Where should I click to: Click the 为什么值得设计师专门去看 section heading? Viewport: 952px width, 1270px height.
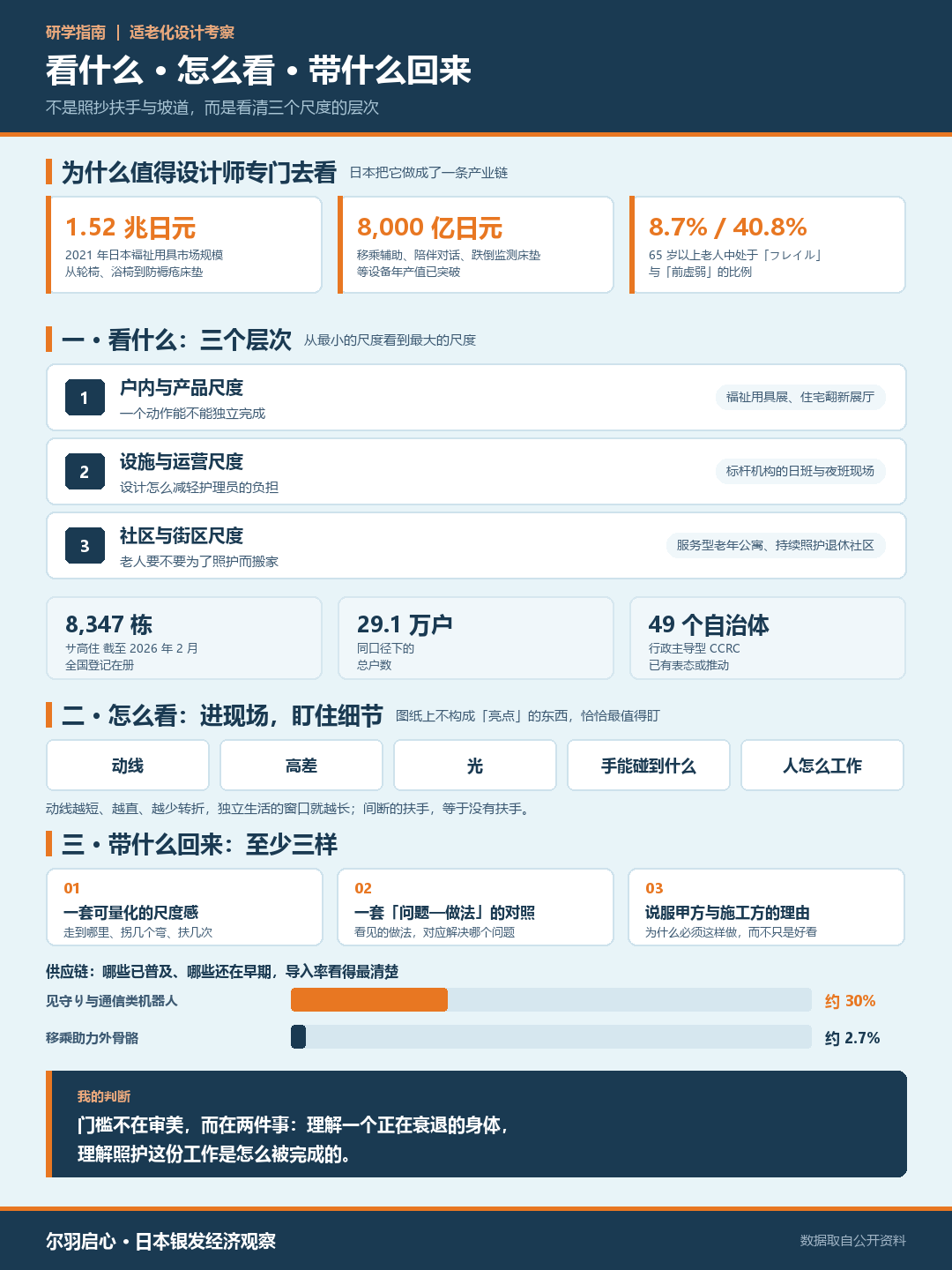pos(199,172)
